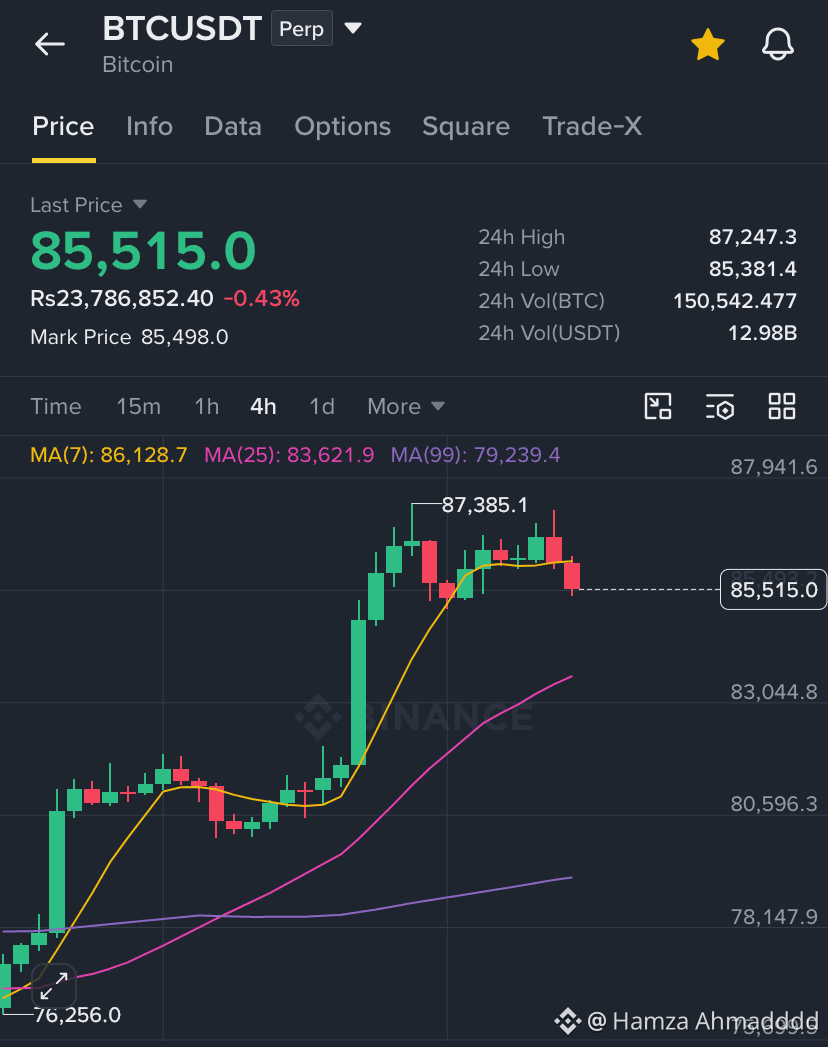The width and height of the screenshot is (828, 1047).
Task: Tap the Time chart option
Action: tap(56, 407)
